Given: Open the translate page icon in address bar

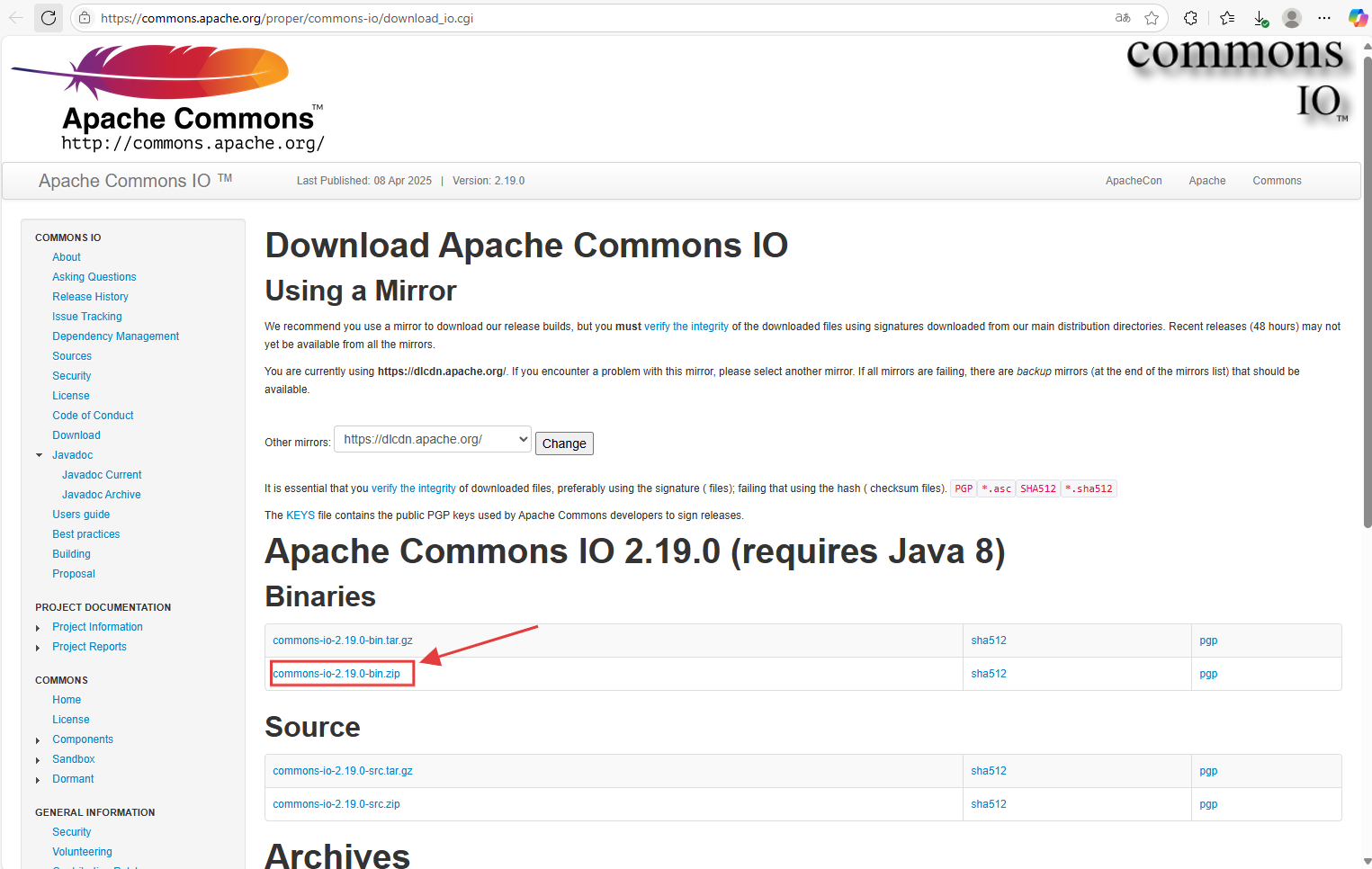Looking at the screenshot, I should (1121, 17).
